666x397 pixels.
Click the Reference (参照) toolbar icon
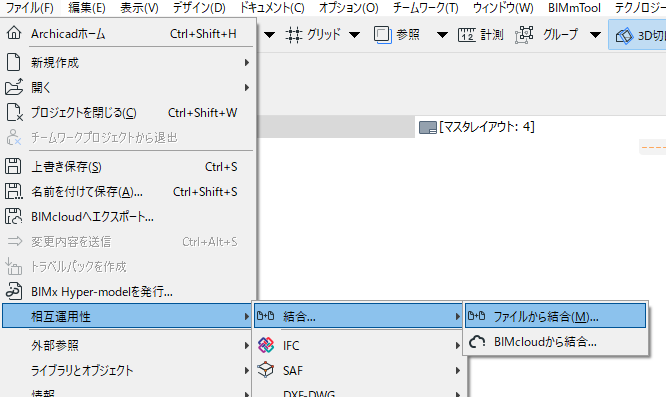click(x=382, y=35)
